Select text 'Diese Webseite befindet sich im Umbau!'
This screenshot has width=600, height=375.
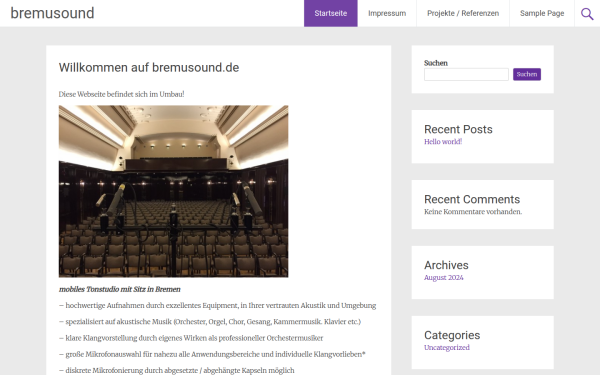pos(121,94)
